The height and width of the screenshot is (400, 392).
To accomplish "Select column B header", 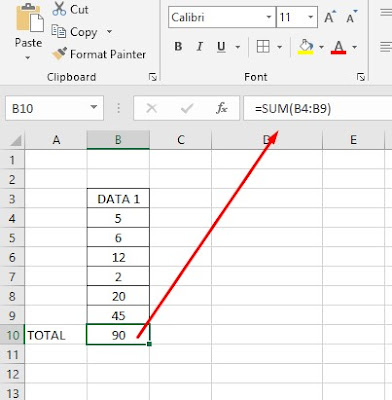I will (x=118, y=140).
